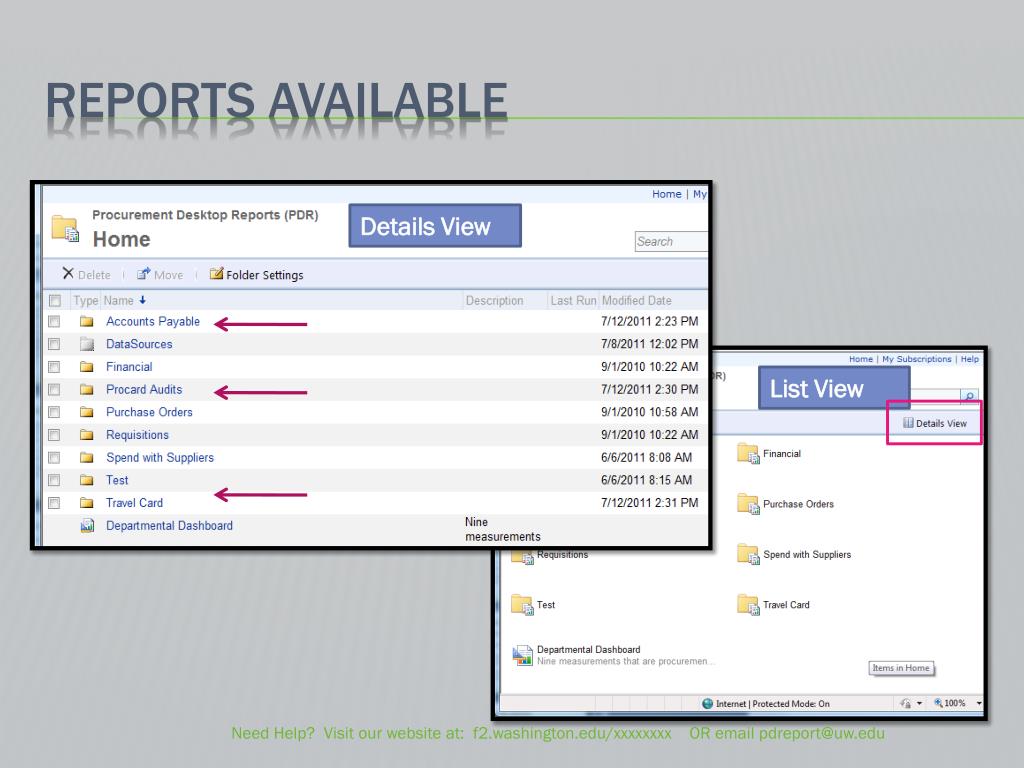Check the Accounts Payable row checkbox
This screenshot has height=768, width=1024.
pyautogui.click(x=54, y=321)
